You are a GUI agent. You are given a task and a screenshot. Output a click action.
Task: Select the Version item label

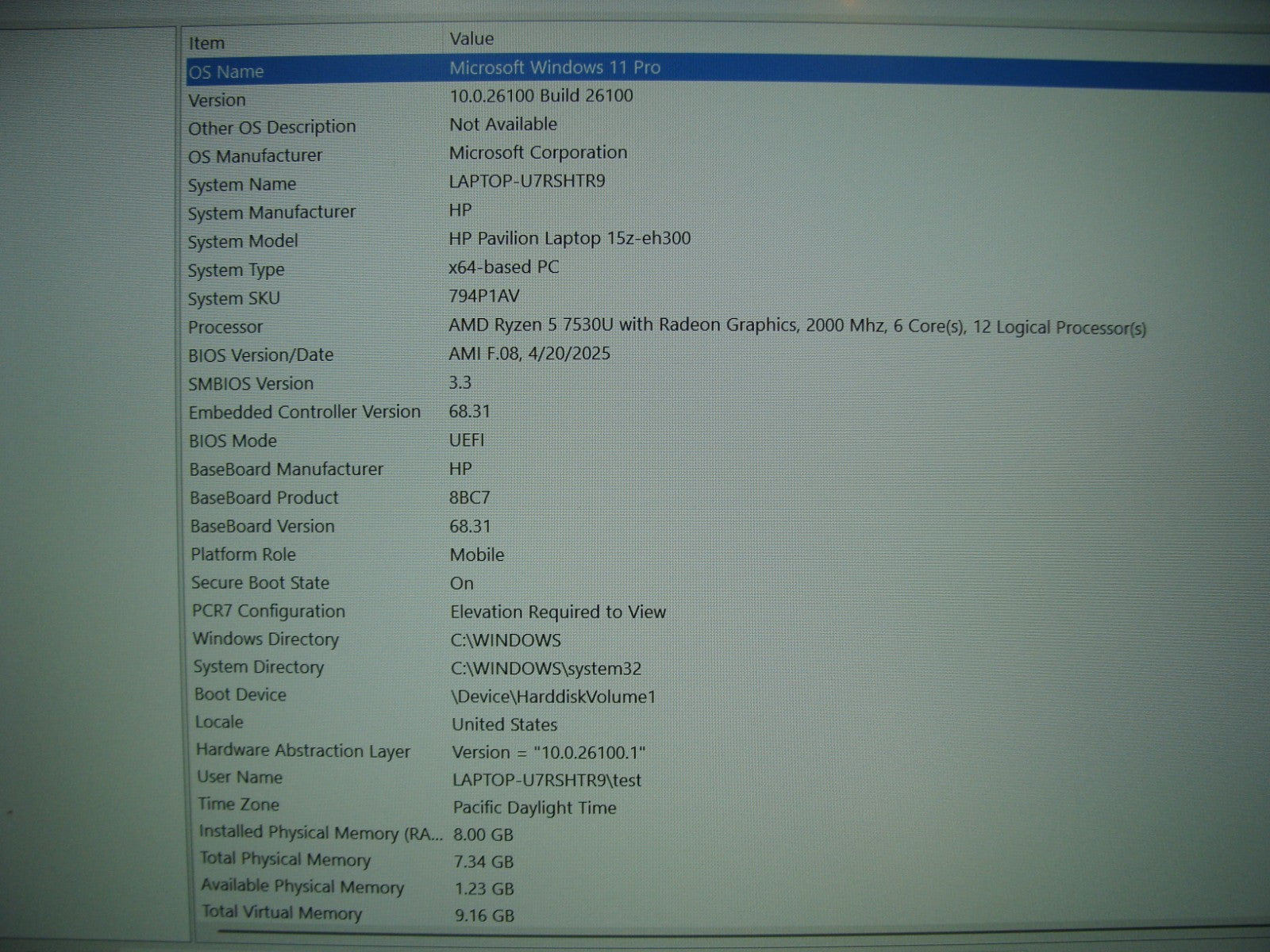(217, 100)
